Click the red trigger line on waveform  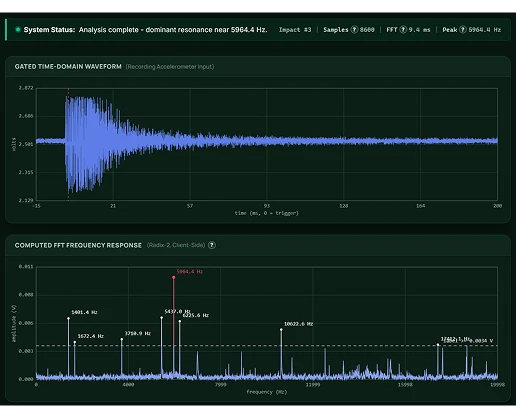pos(68,144)
